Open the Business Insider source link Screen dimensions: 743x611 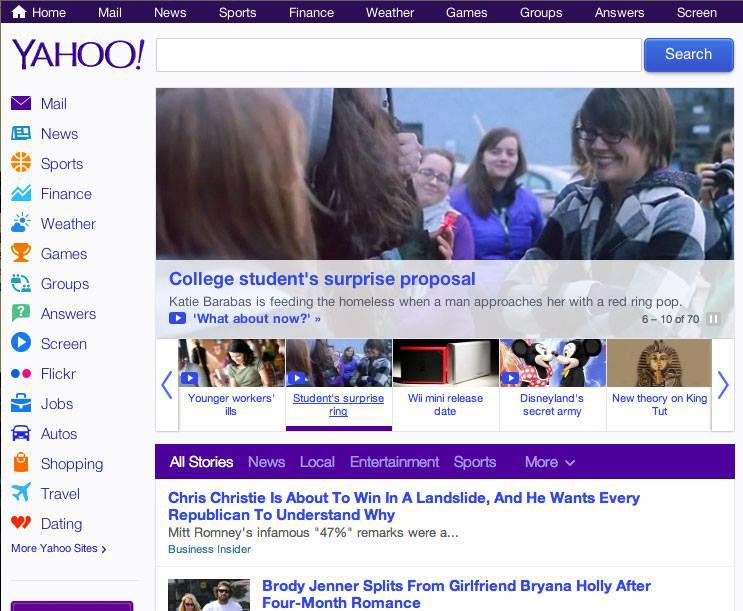click(x=209, y=549)
